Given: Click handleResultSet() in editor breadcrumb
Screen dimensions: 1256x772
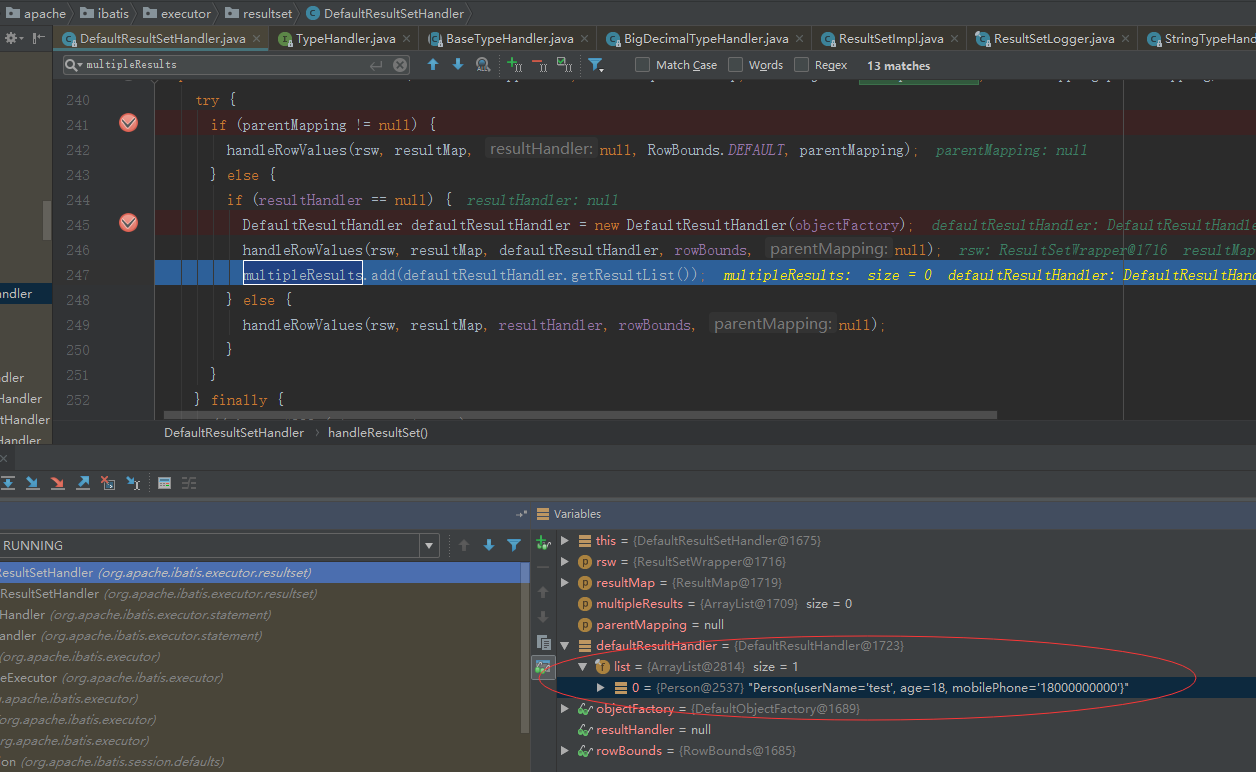Looking at the screenshot, I should 378,433.
